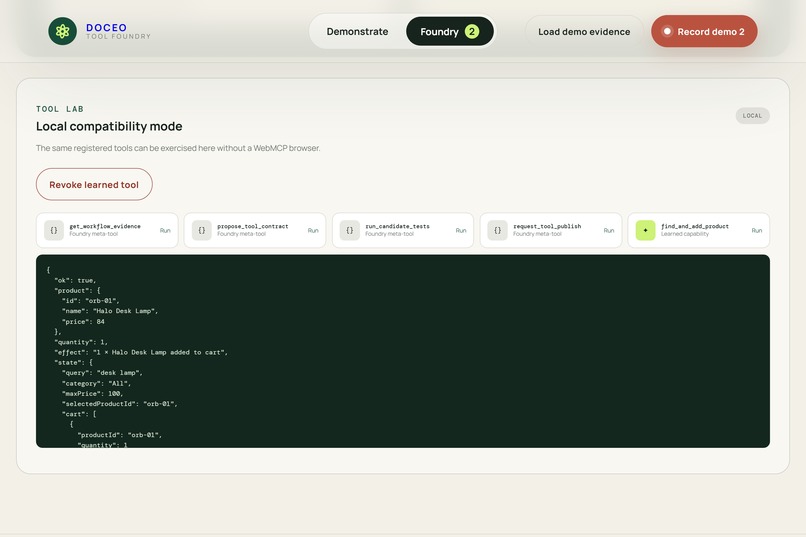
Task: Click the run_candidate_tests tool name
Action: pos(397,226)
